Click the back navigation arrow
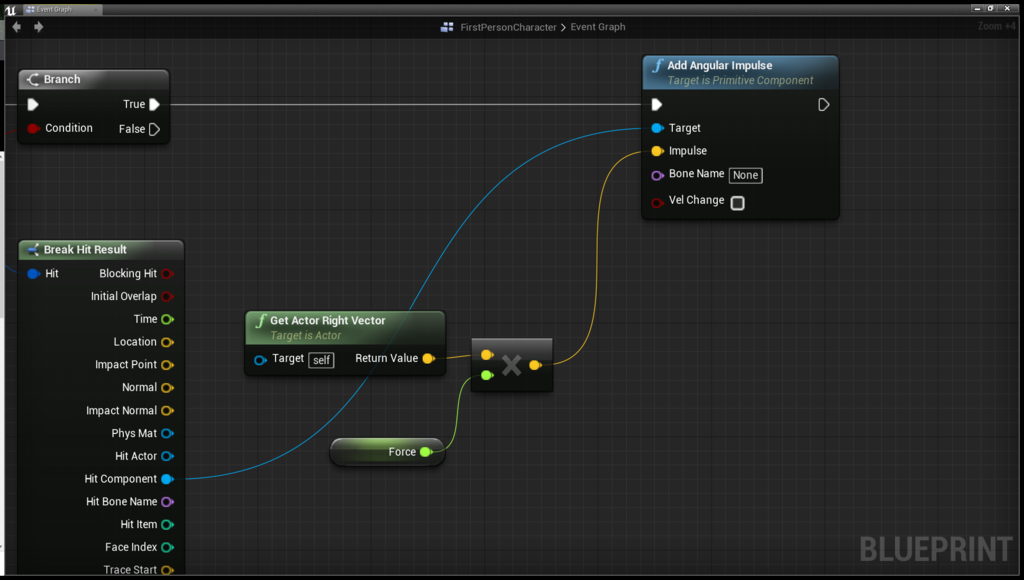 click(17, 27)
